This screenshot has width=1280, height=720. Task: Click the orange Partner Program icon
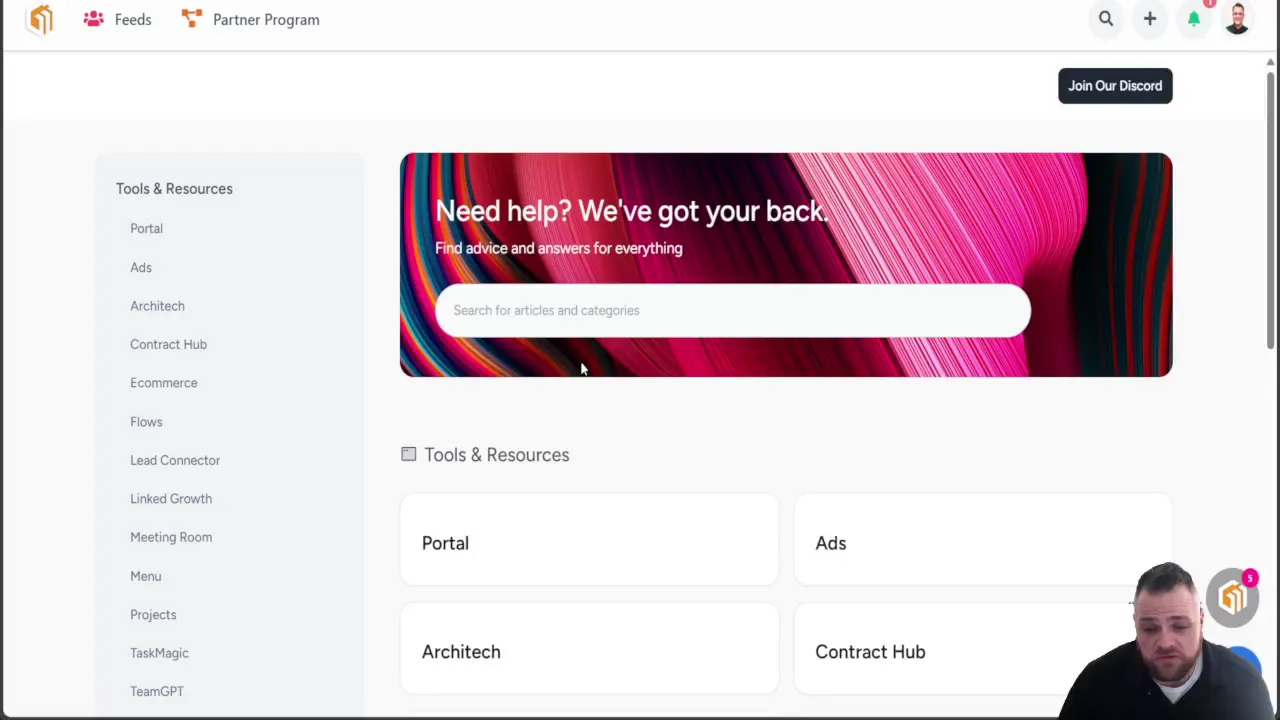click(192, 19)
